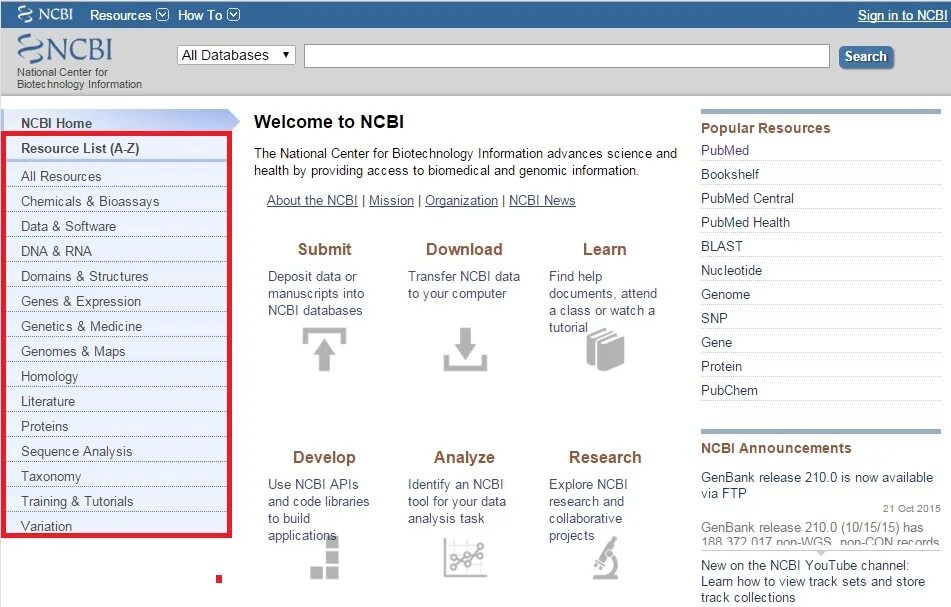Open NCBI YouTube channel announcement
The width and height of the screenshot is (951, 607).
click(813, 582)
